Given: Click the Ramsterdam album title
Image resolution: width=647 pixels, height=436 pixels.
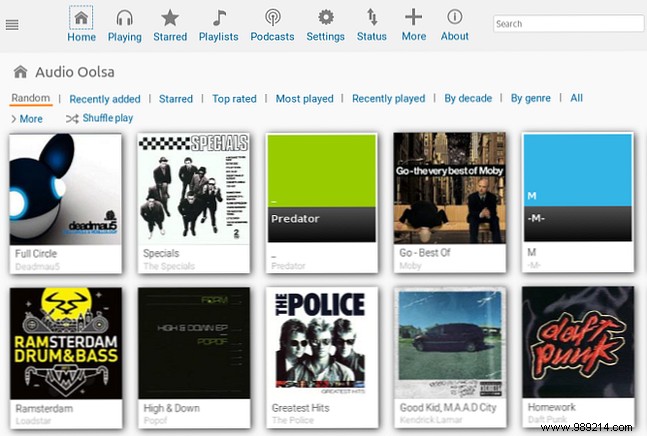Looking at the screenshot, I should click(44, 408).
